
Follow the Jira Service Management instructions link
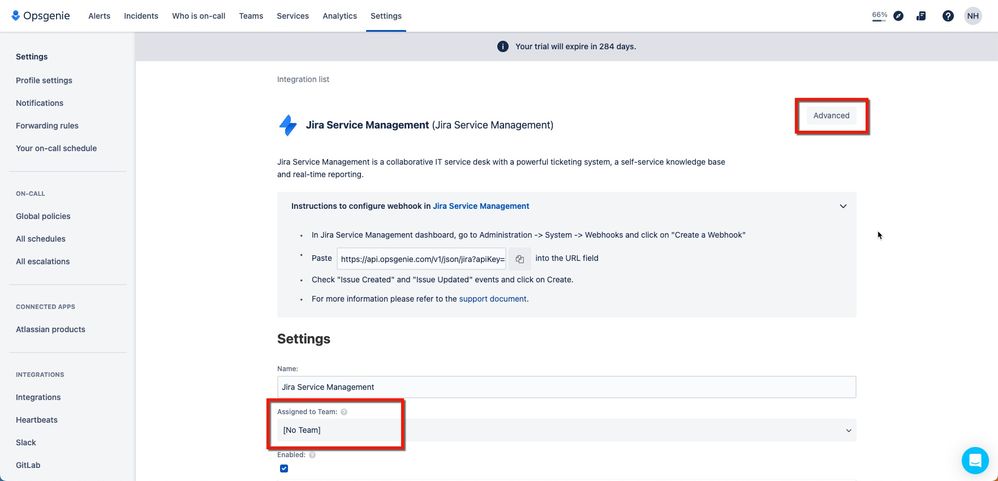[481, 206]
